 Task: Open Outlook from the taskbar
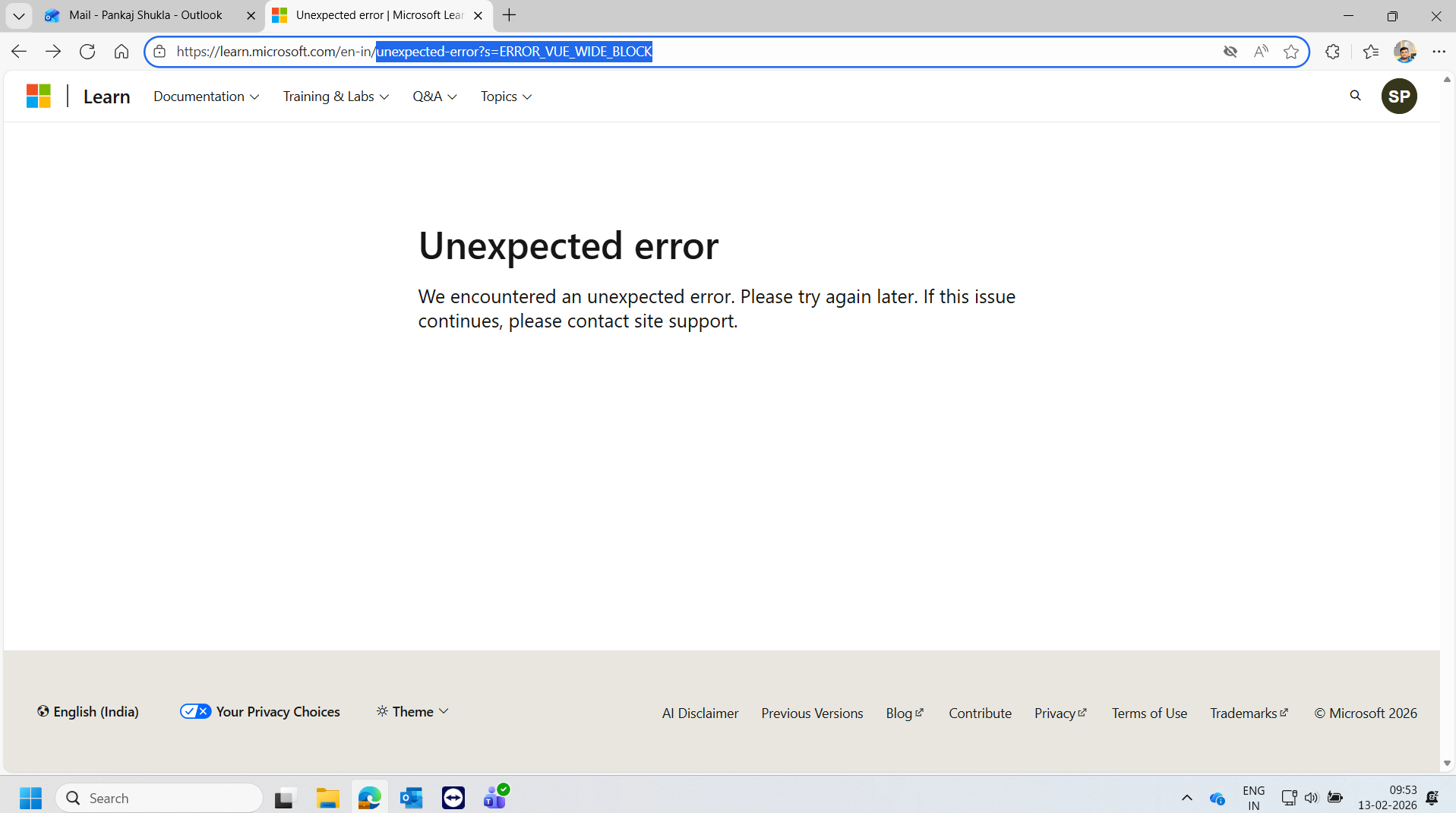411,799
